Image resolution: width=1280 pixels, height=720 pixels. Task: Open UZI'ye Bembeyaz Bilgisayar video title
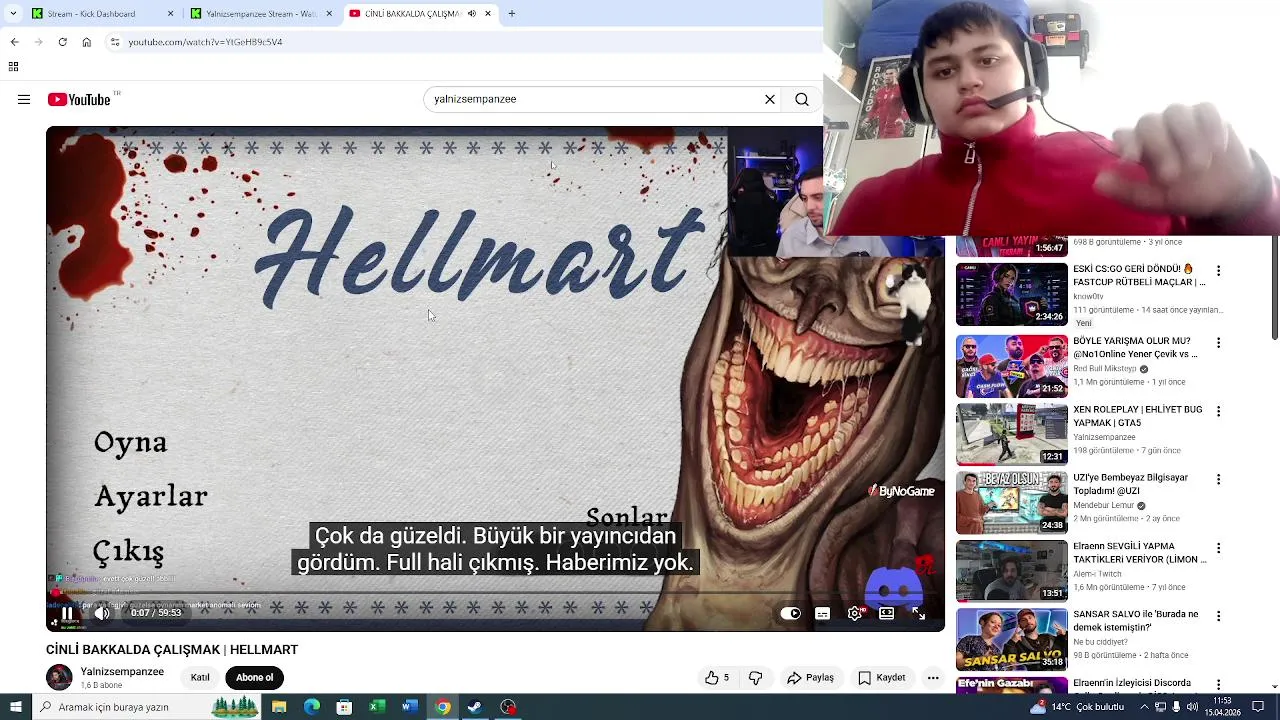(x=1131, y=484)
